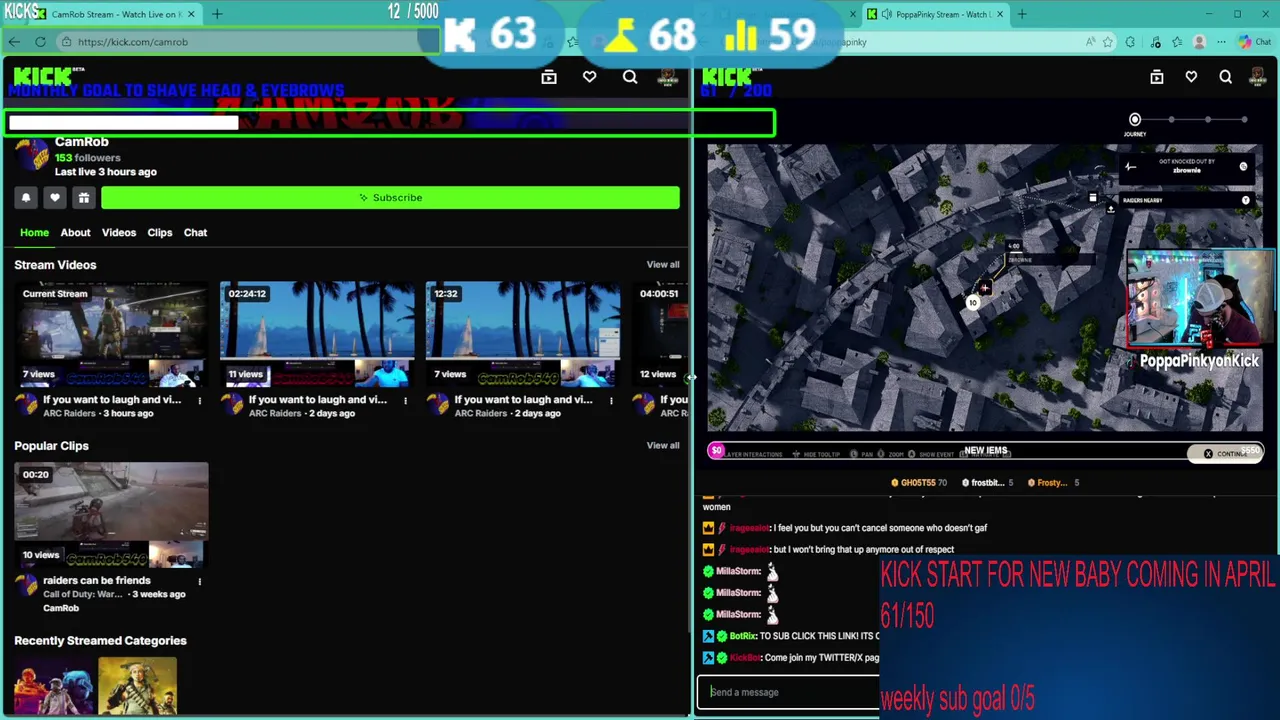Close the PoppaPinky Stream browser tab
Viewport: 1280px width, 720px height.
(999, 14)
